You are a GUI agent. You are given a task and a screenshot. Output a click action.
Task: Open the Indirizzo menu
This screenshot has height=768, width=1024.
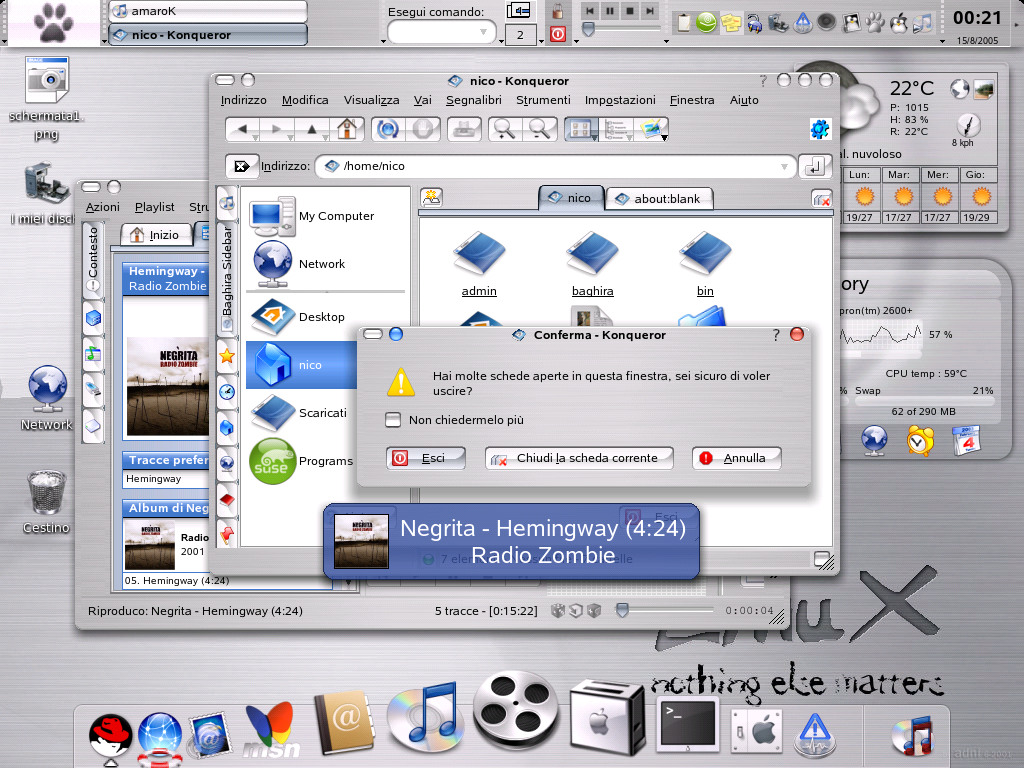(x=244, y=100)
